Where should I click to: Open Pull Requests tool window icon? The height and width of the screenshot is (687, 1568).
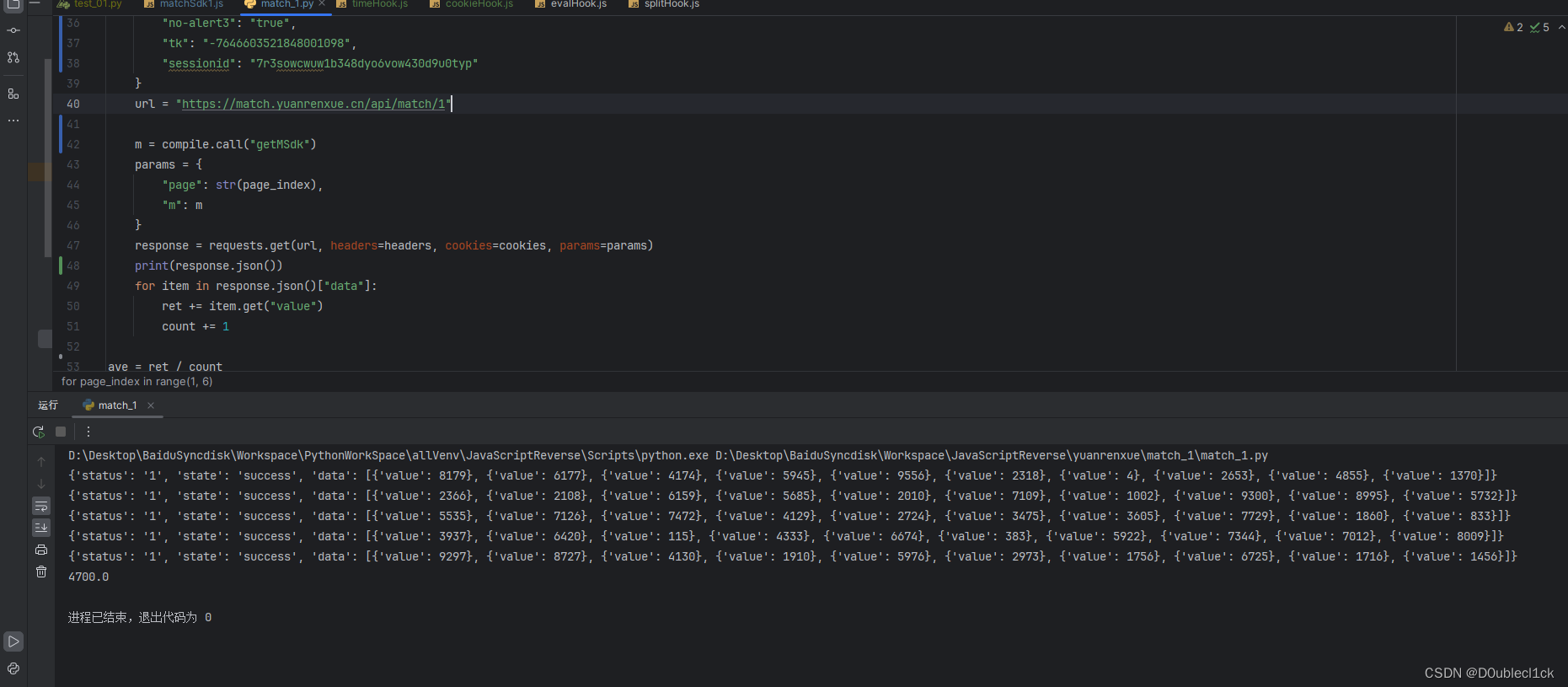coord(13,57)
